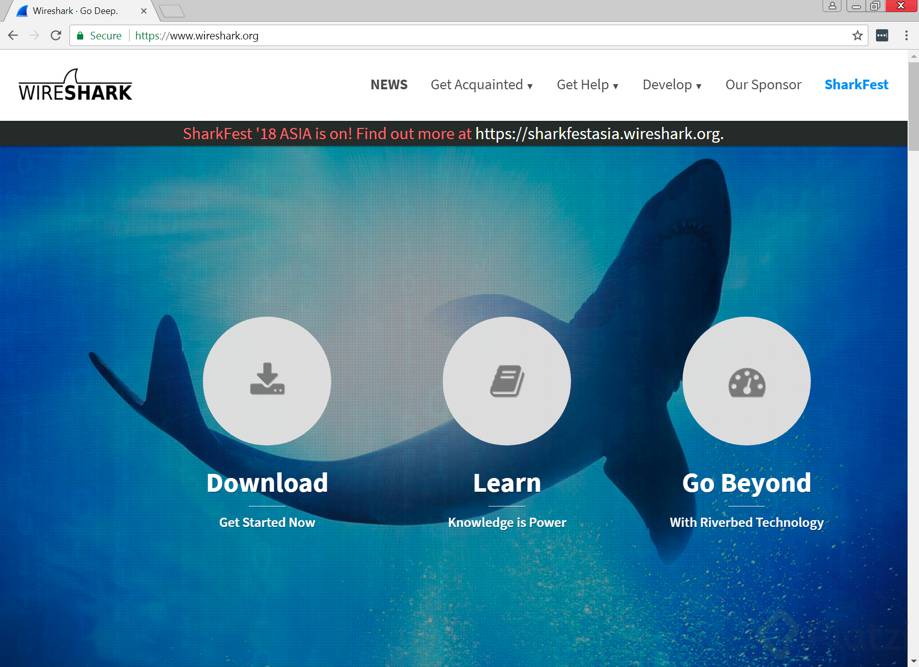Click the Get Started Now text
Viewport: 919px width, 667px height.
267,522
